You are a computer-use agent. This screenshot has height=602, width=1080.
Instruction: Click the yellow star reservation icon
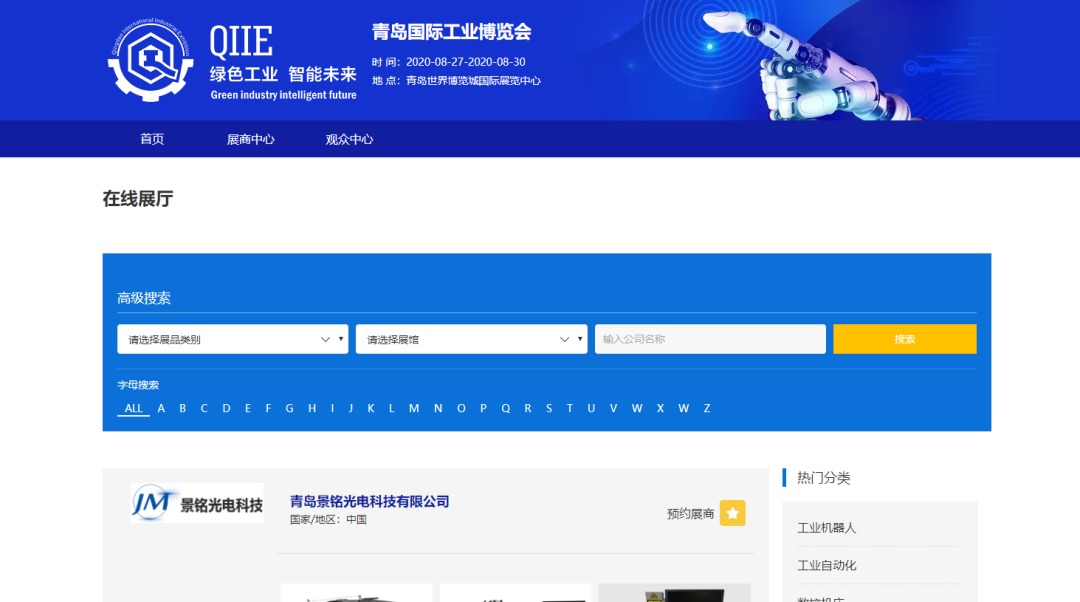(733, 513)
